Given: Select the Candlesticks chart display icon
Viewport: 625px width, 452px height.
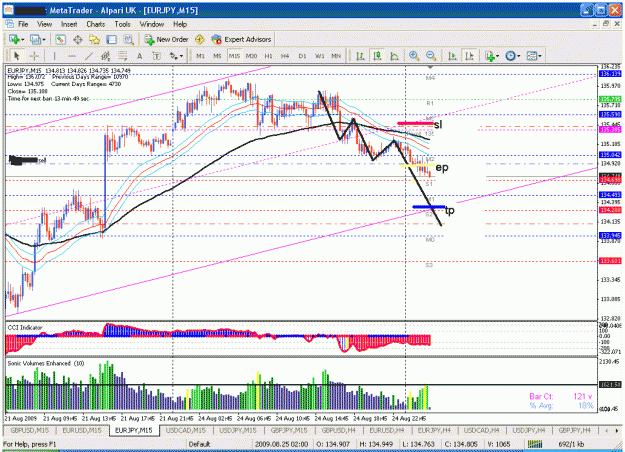Looking at the screenshot, I should [377, 56].
